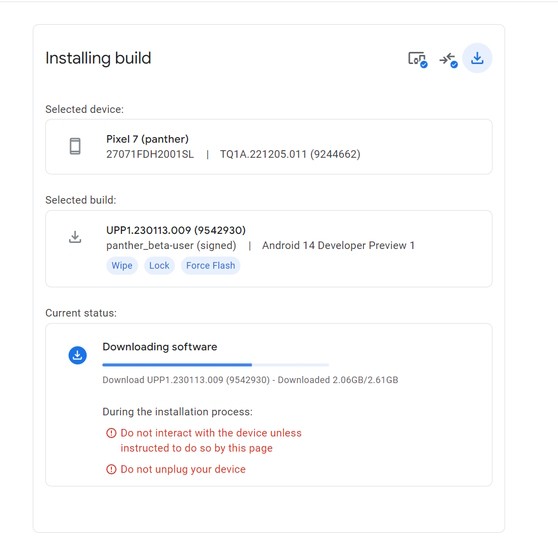Click the install download step icon
Viewport: 558px width, 560px height.
click(477, 58)
